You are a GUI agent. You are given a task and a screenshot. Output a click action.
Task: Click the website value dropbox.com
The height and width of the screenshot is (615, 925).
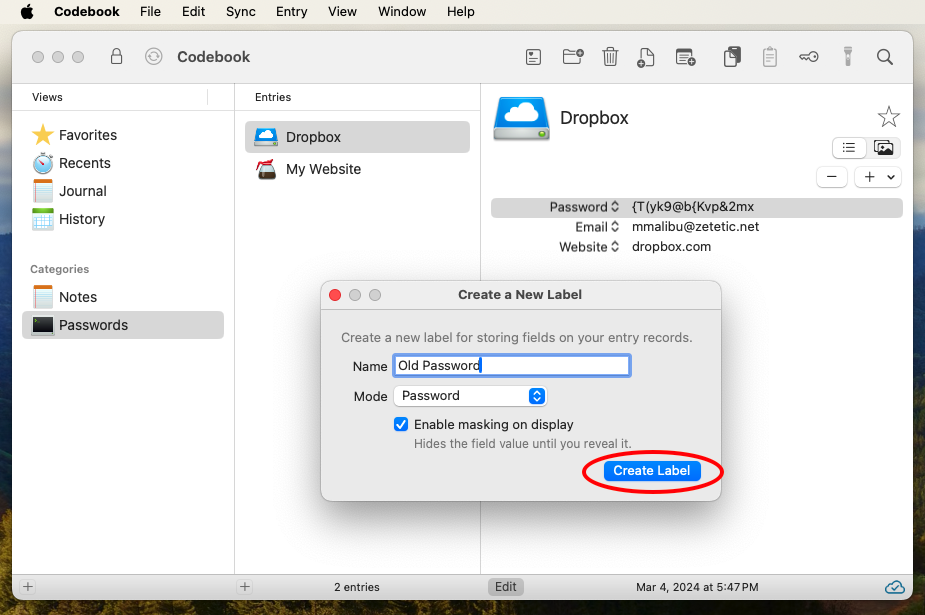(x=671, y=247)
